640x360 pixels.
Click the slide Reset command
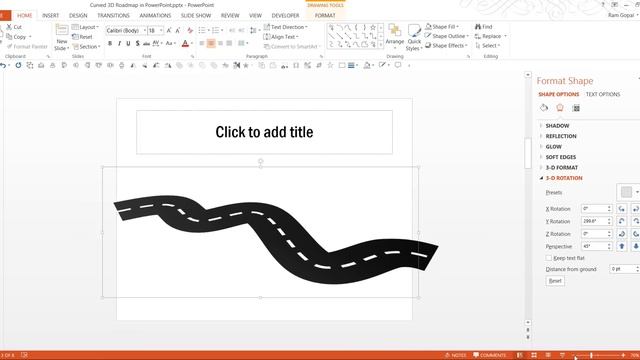coord(82,37)
